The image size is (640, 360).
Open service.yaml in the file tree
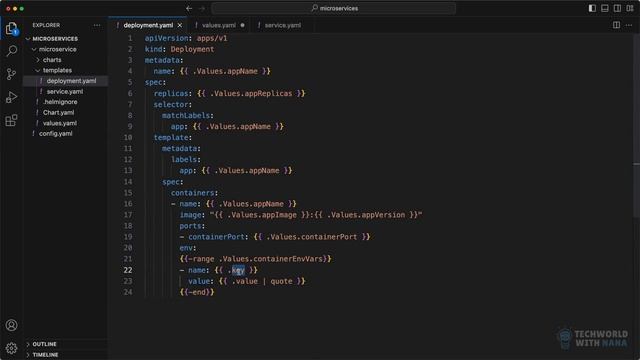[66, 91]
